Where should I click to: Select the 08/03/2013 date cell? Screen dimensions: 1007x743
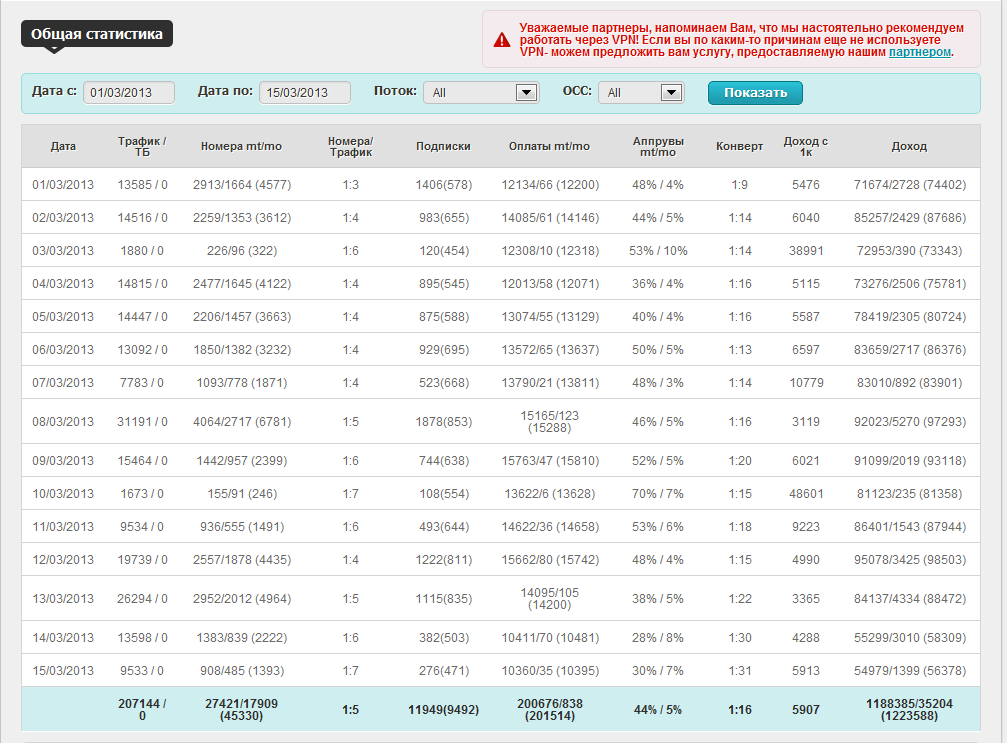(63, 422)
